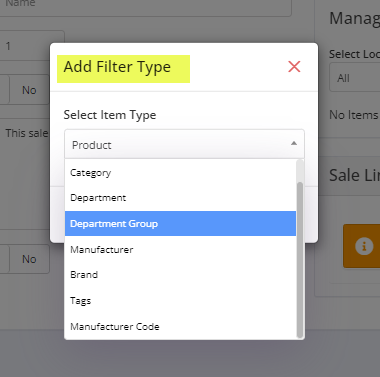Choose the Department option
The width and height of the screenshot is (380, 377).
pos(180,198)
